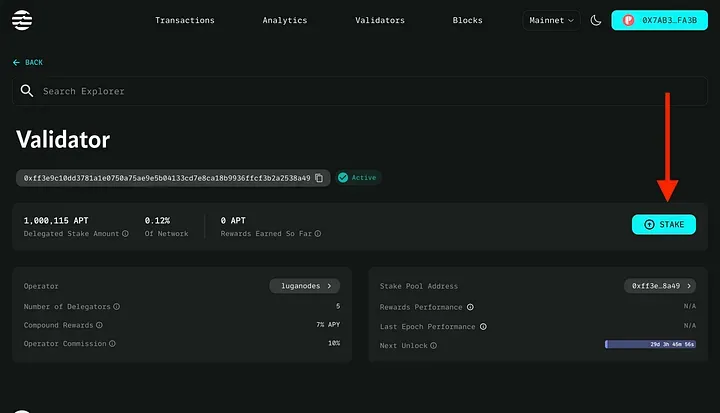The height and width of the screenshot is (413, 720).
Task: Click info icon beside Rewards Performance
Action: click(x=470, y=307)
